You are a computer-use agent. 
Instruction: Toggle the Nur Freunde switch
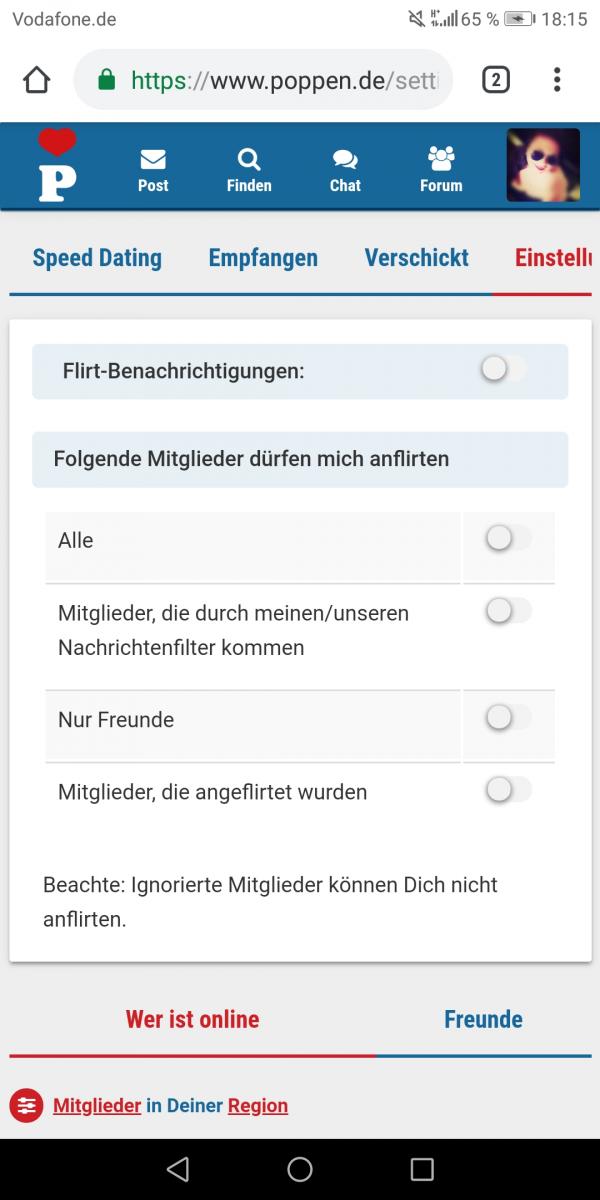pos(507,717)
